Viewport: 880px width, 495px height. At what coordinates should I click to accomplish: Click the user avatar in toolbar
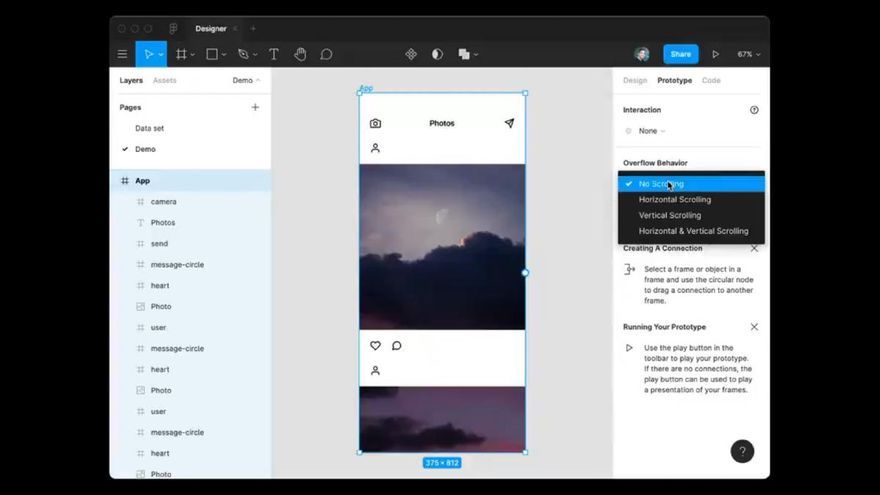click(x=641, y=54)
